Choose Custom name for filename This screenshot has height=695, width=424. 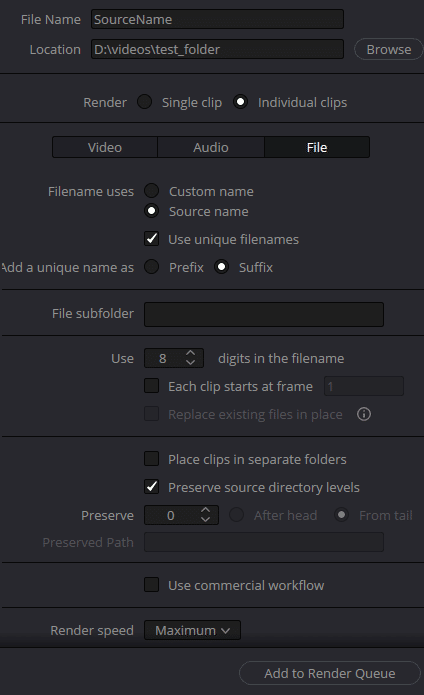click(x=152, y=191)
